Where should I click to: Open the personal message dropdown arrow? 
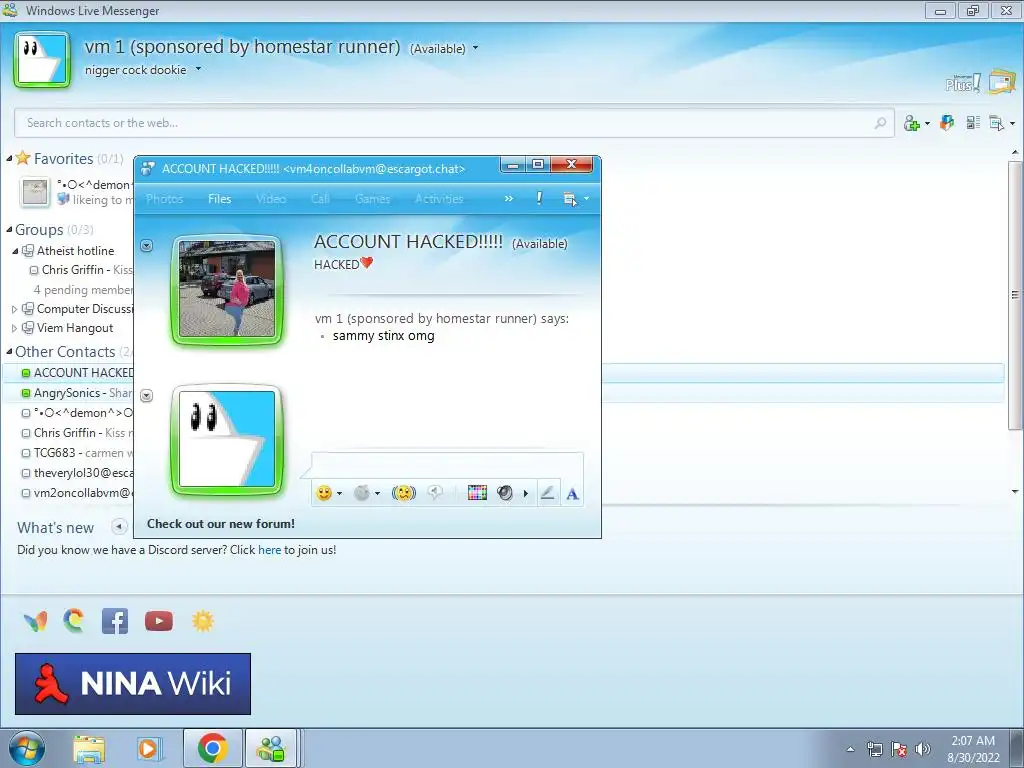[x=199, y=69]
